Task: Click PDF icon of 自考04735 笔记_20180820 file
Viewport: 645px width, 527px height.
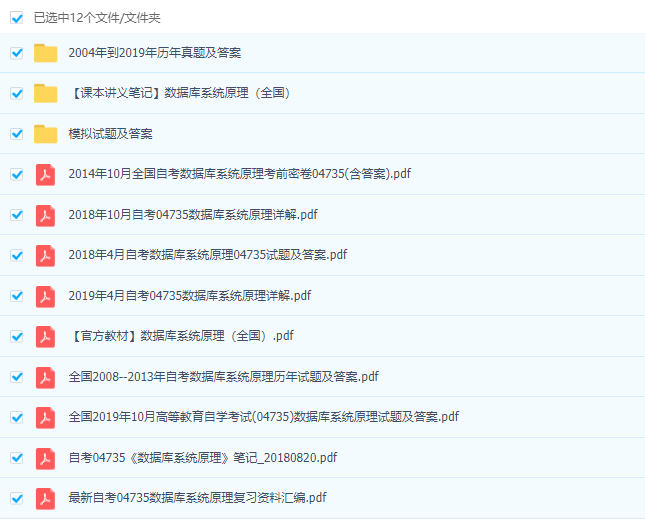Action: coord(45,458)
